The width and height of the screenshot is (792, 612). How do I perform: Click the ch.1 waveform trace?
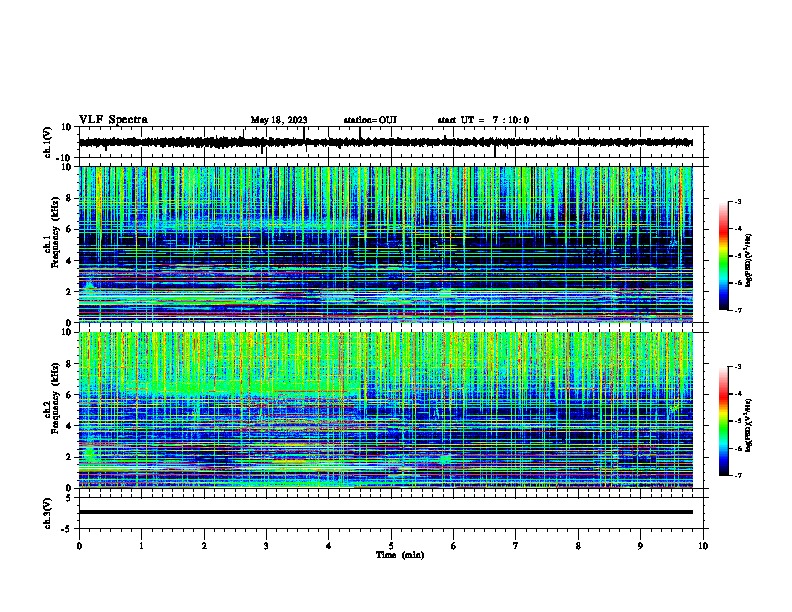pyautogui.click(x=385, y=142)
